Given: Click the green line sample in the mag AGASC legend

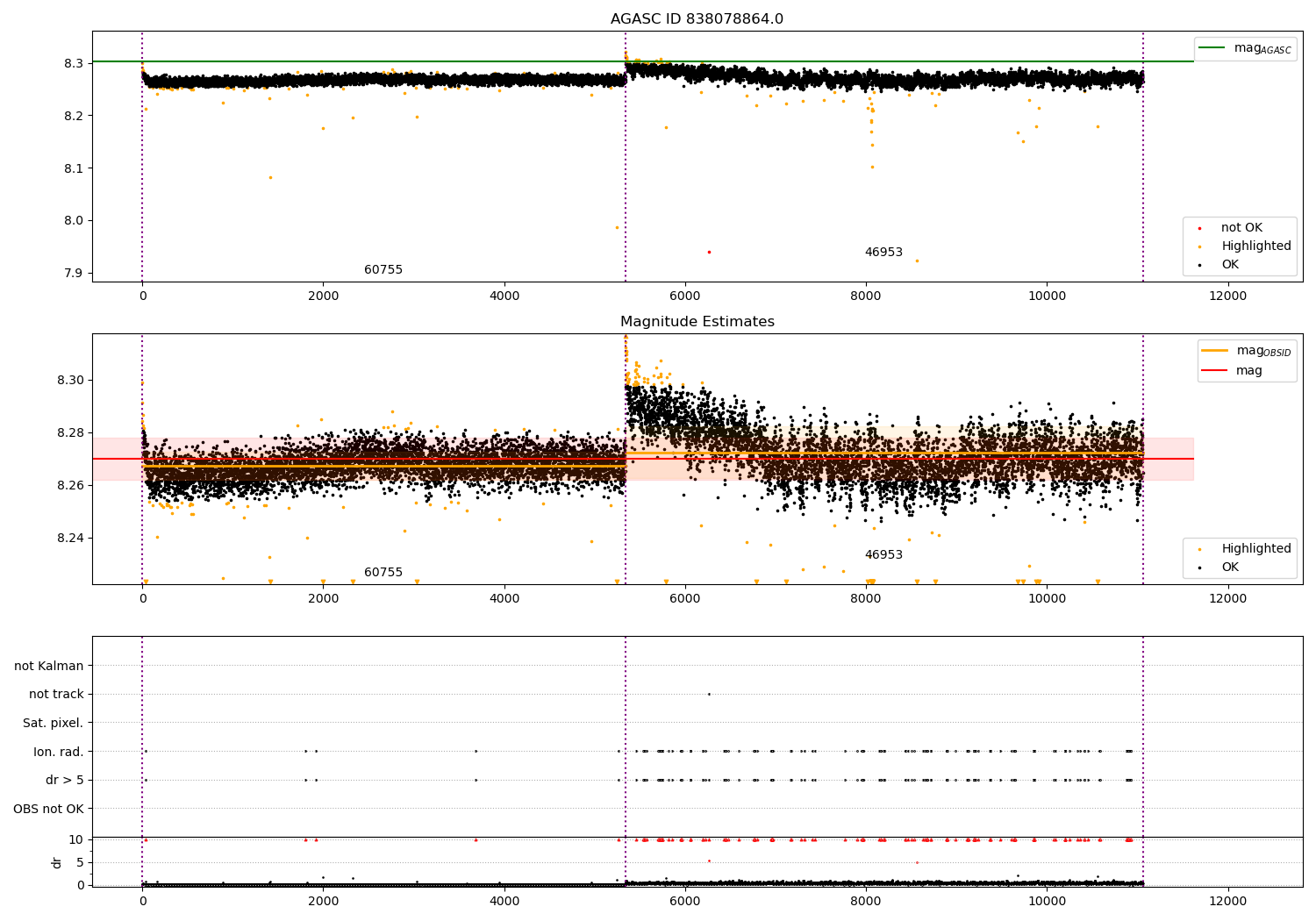Looking at the screenshot, I should pos(1212,48).
